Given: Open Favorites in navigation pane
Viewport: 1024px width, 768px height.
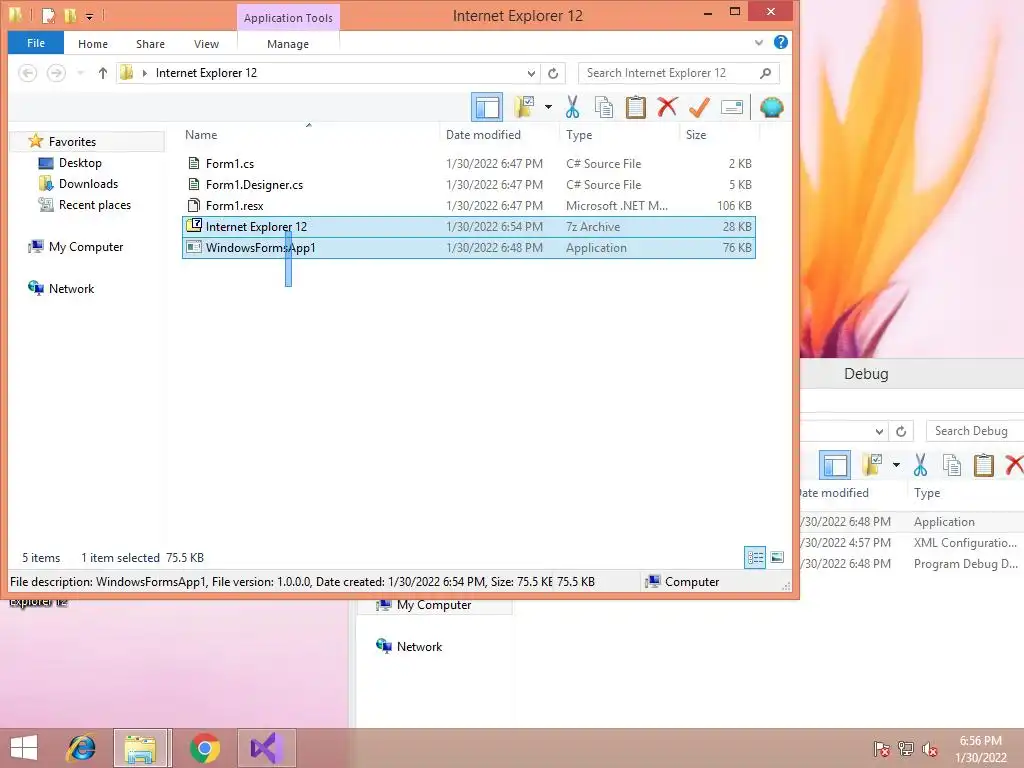Looking at the screenshot, I should (72, 142).
